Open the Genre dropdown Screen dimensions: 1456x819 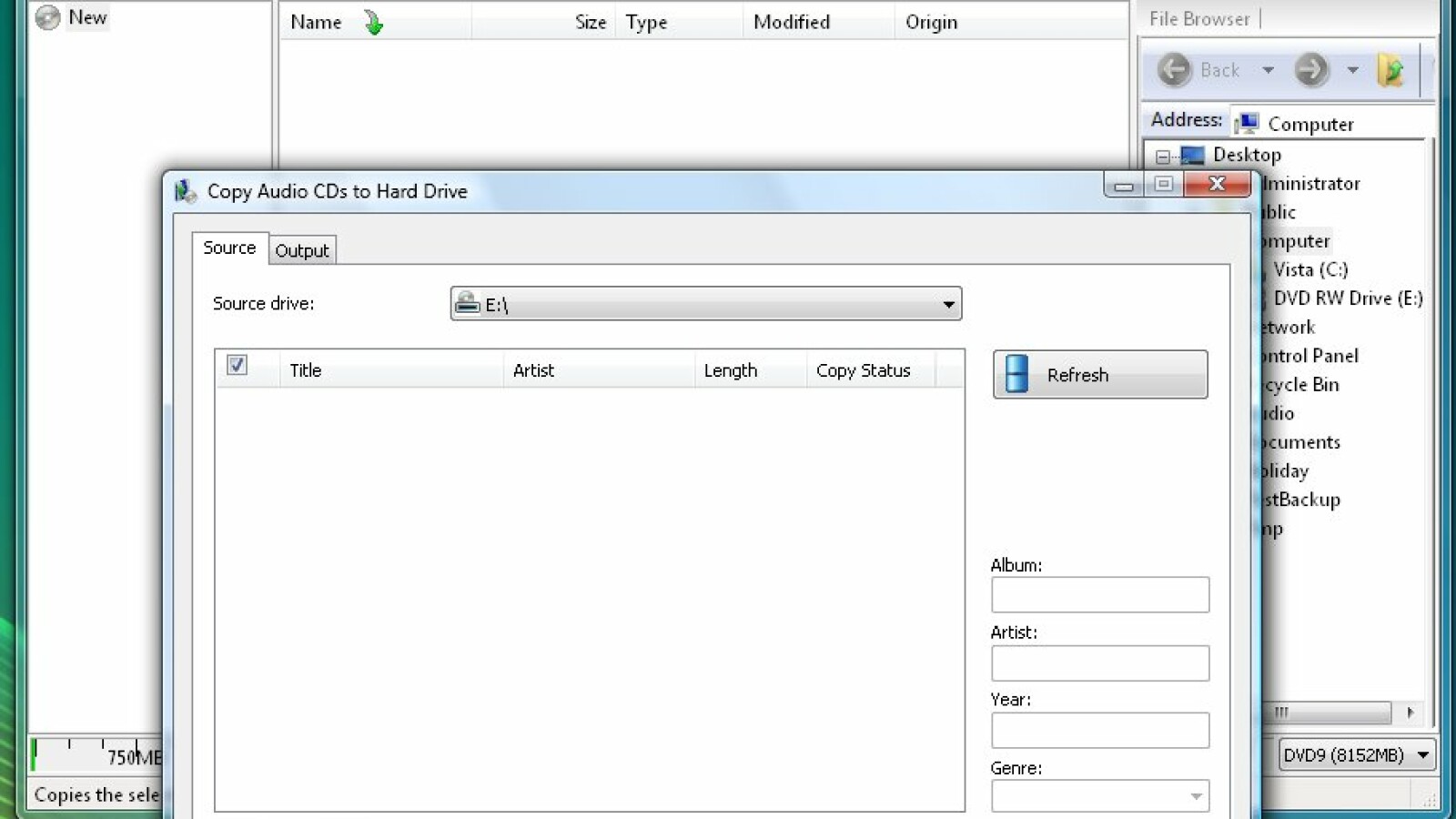[1196, 796]
